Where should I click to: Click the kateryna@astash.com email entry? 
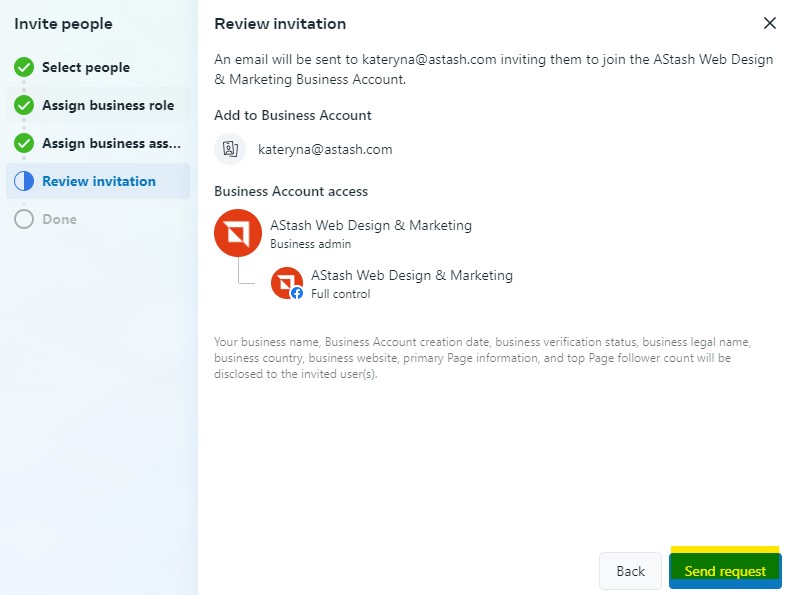pyautogui.click(x=325, y=150)
